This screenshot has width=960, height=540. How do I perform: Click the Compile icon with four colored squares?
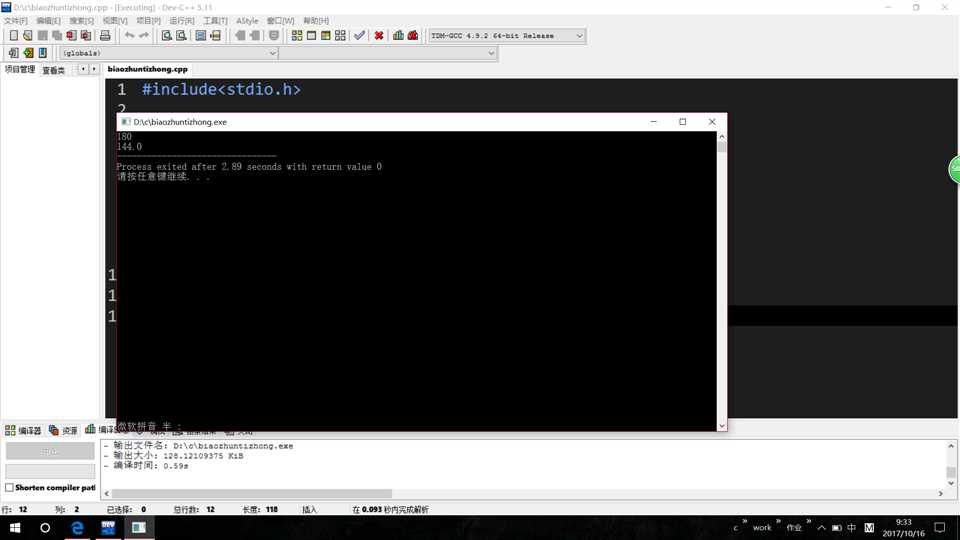pos(297,36)
